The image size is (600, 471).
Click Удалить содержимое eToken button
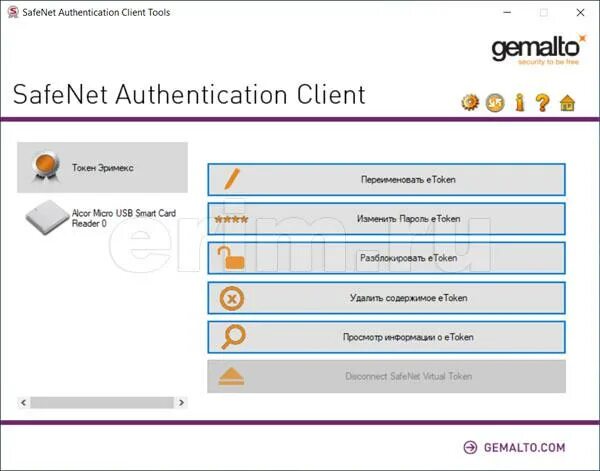386,298
